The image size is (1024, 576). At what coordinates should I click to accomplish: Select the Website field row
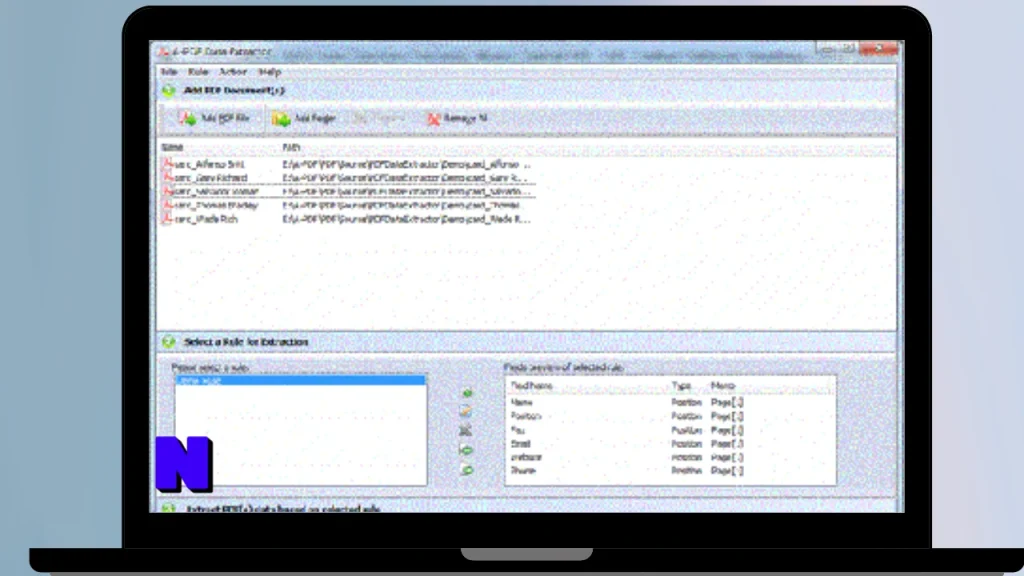coord(670,457)
